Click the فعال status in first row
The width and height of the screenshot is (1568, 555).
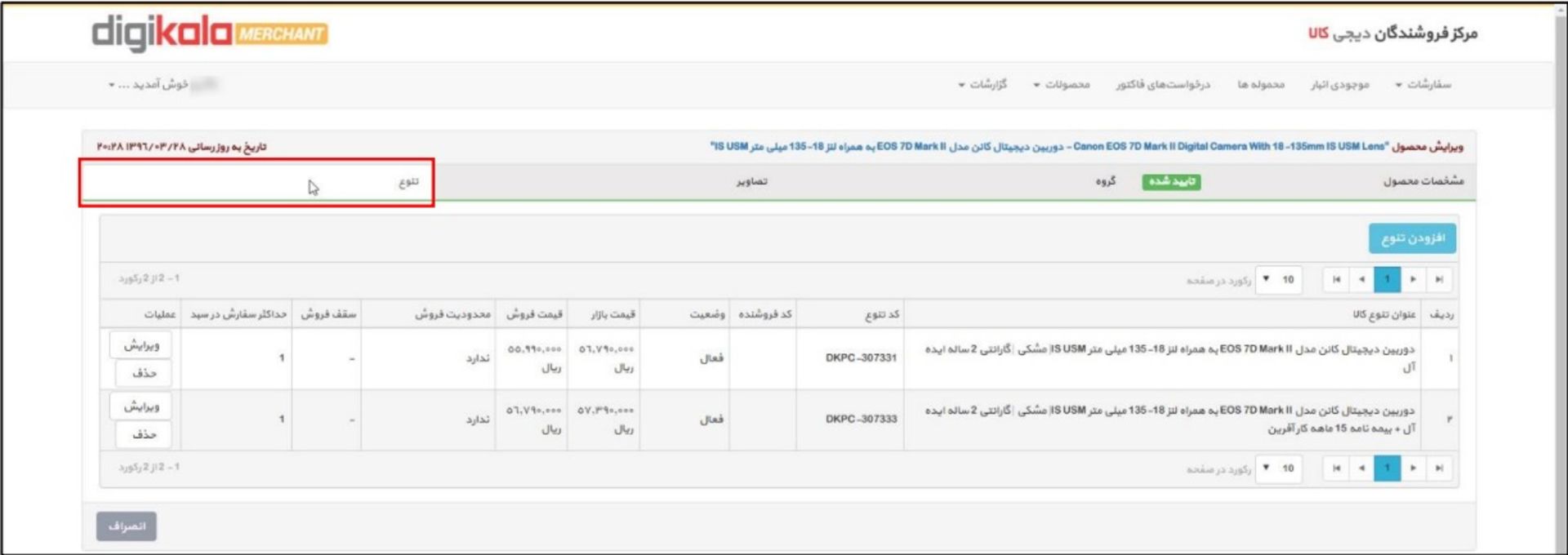pos(711,357)
